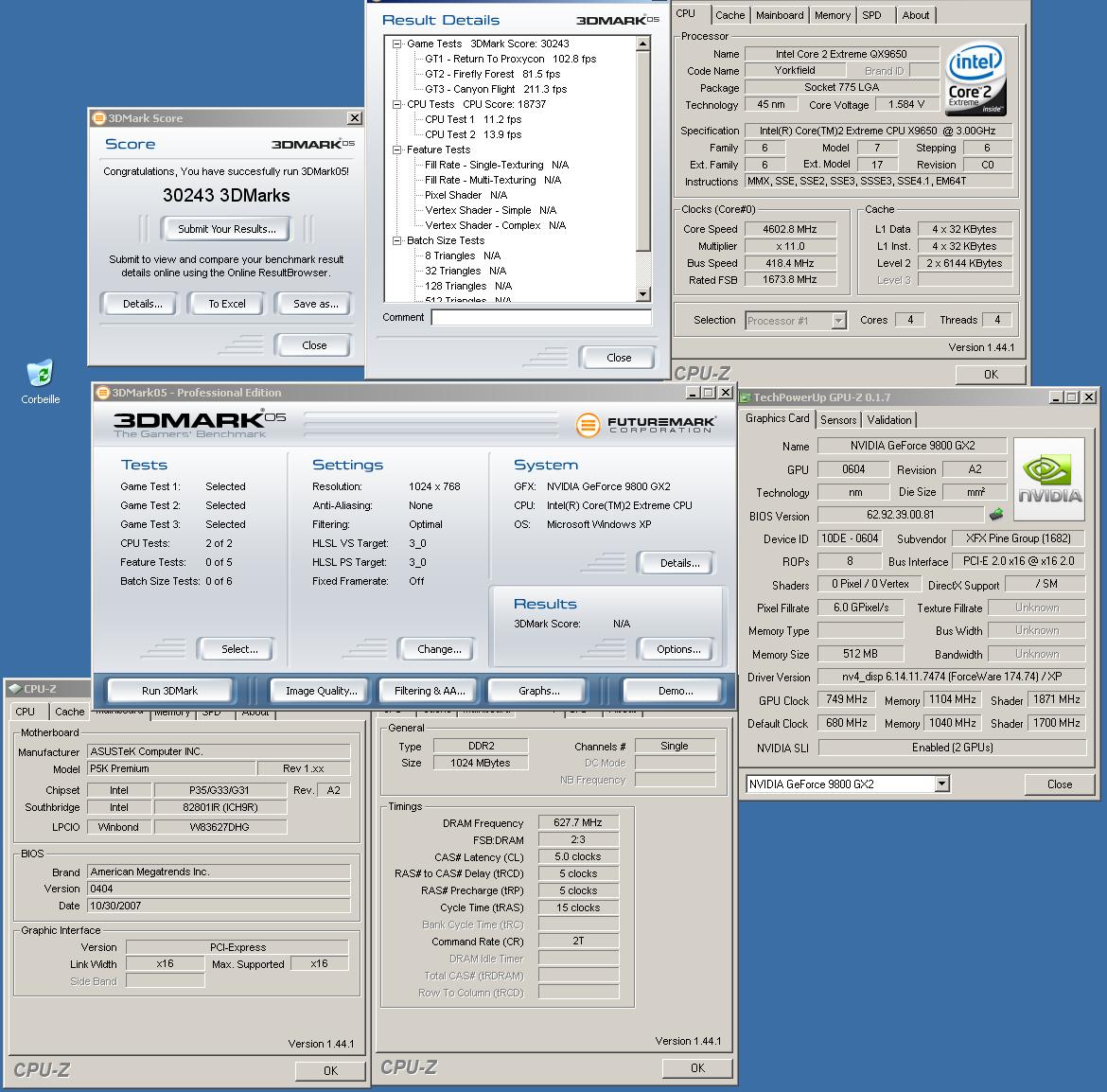Close the 3DMark Score dialog via Close button

(x=314, y=345)
